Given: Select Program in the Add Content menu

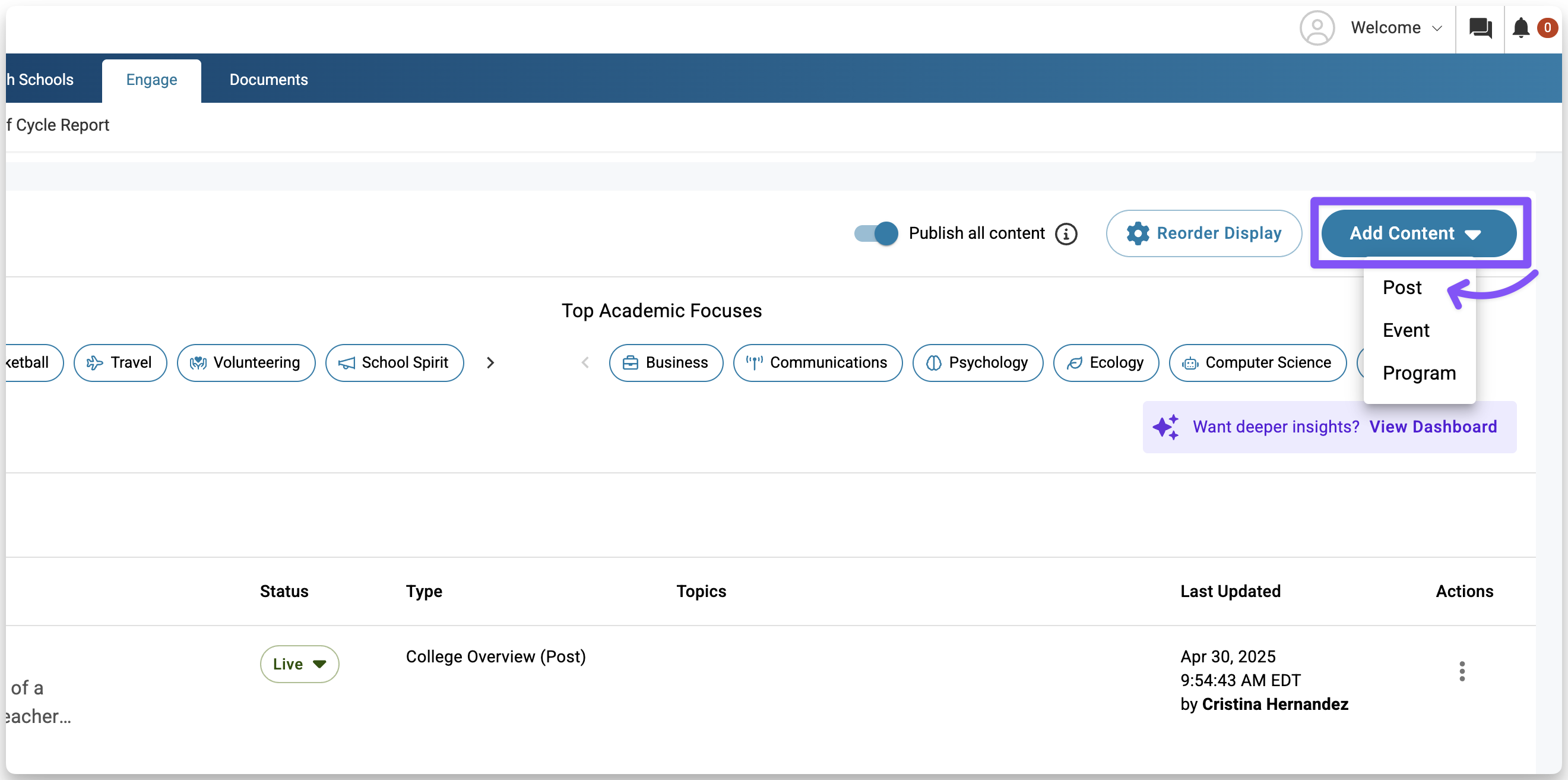Looking at the screenshot, I should click(x=1419, y=373).
